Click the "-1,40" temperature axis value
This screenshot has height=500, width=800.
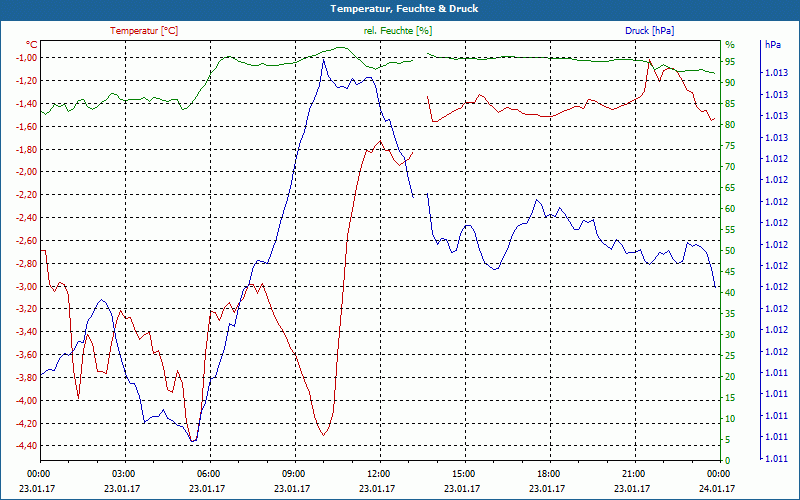click(x=27, y=103)
